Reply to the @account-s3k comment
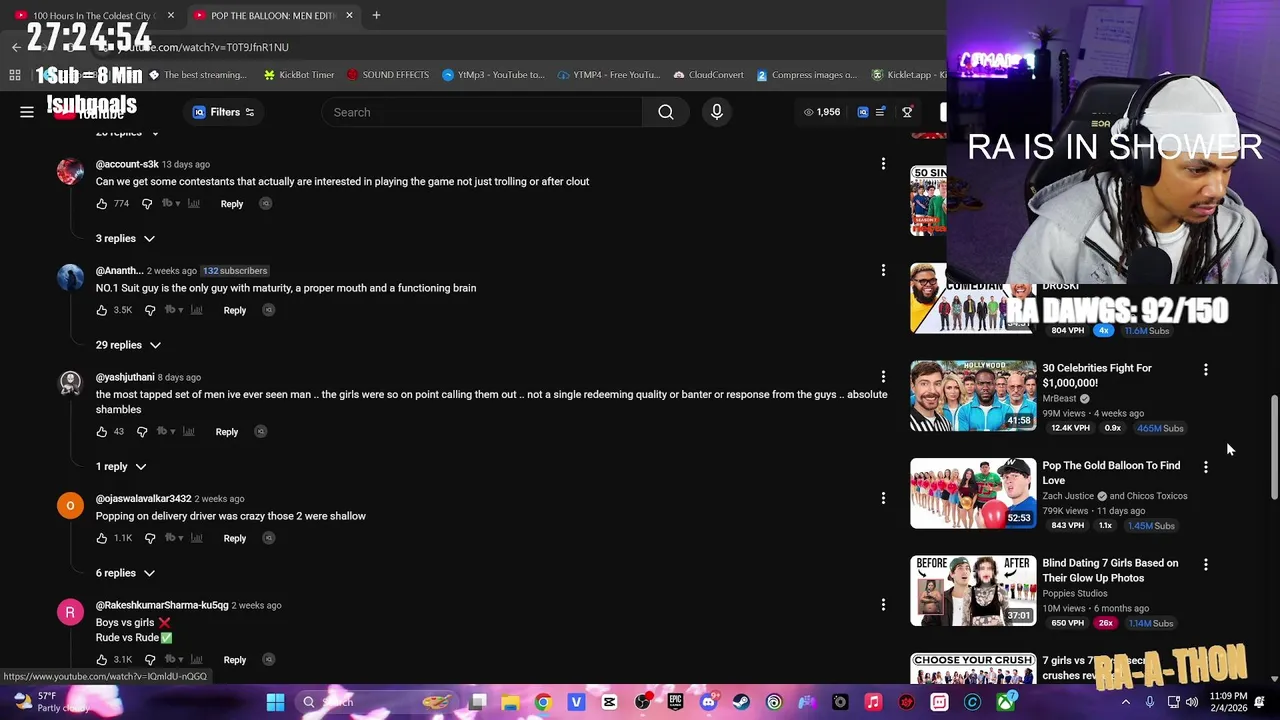The width and height of the screenshot is (1280, 720). [231, 204]
